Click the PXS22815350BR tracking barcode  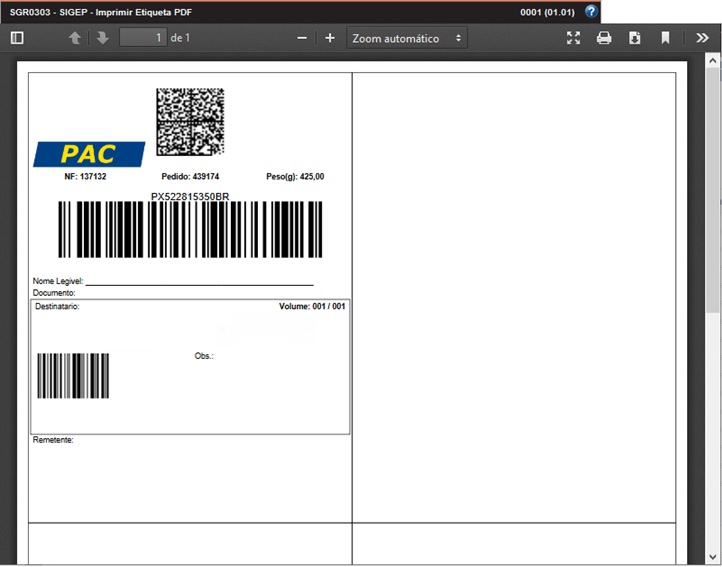(190, 230)
